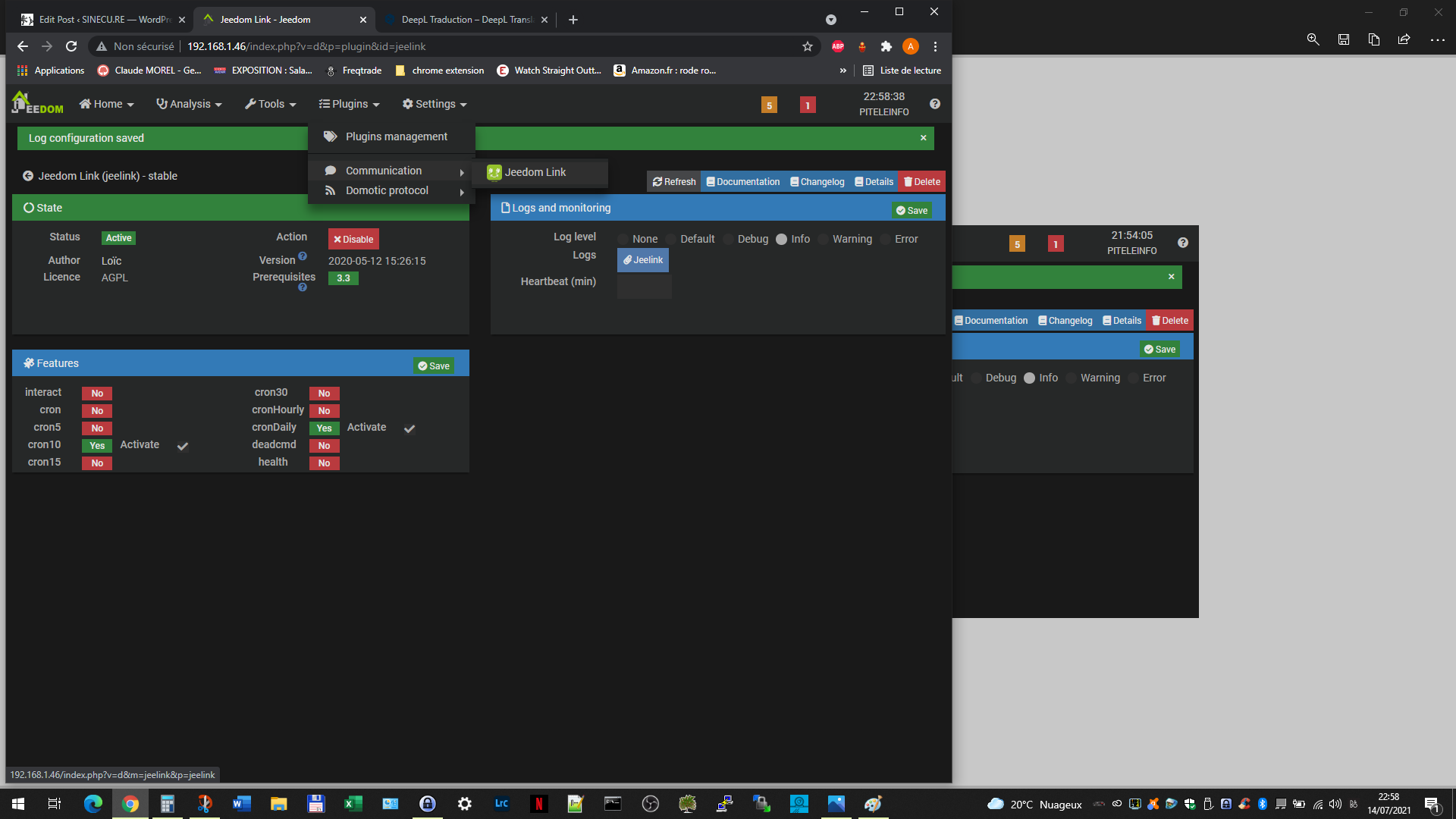
Task: Click the help question mark near the clock
Action: click(935, 104)
